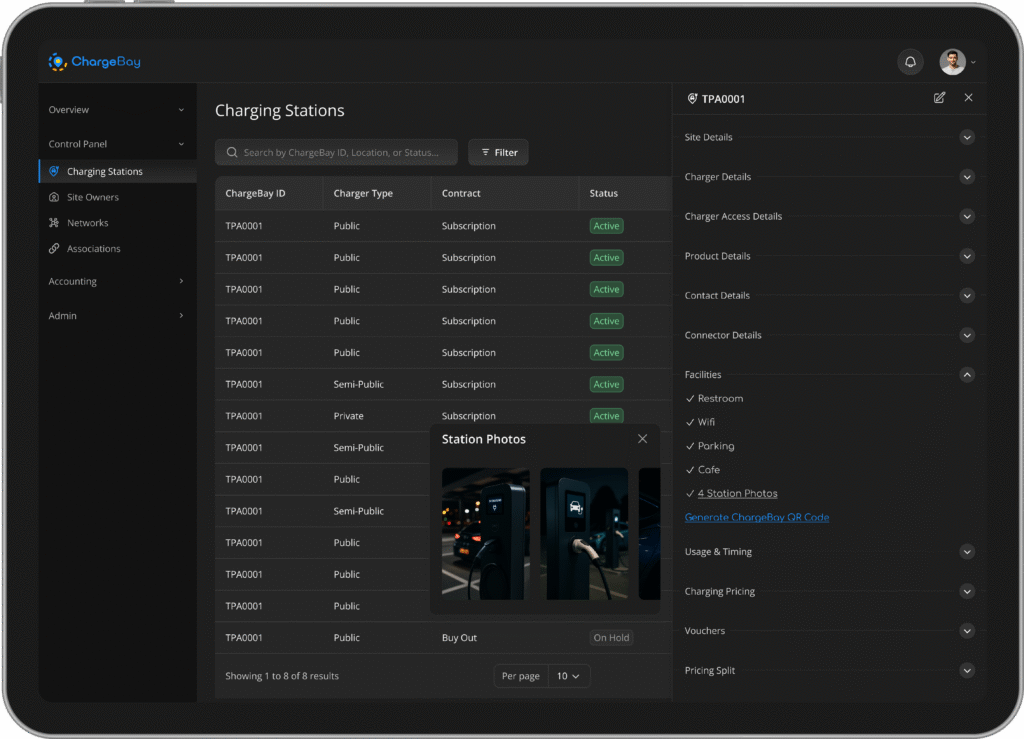Click the ChargeBay logo
The image size is (1024, 739).
(95, 62)
